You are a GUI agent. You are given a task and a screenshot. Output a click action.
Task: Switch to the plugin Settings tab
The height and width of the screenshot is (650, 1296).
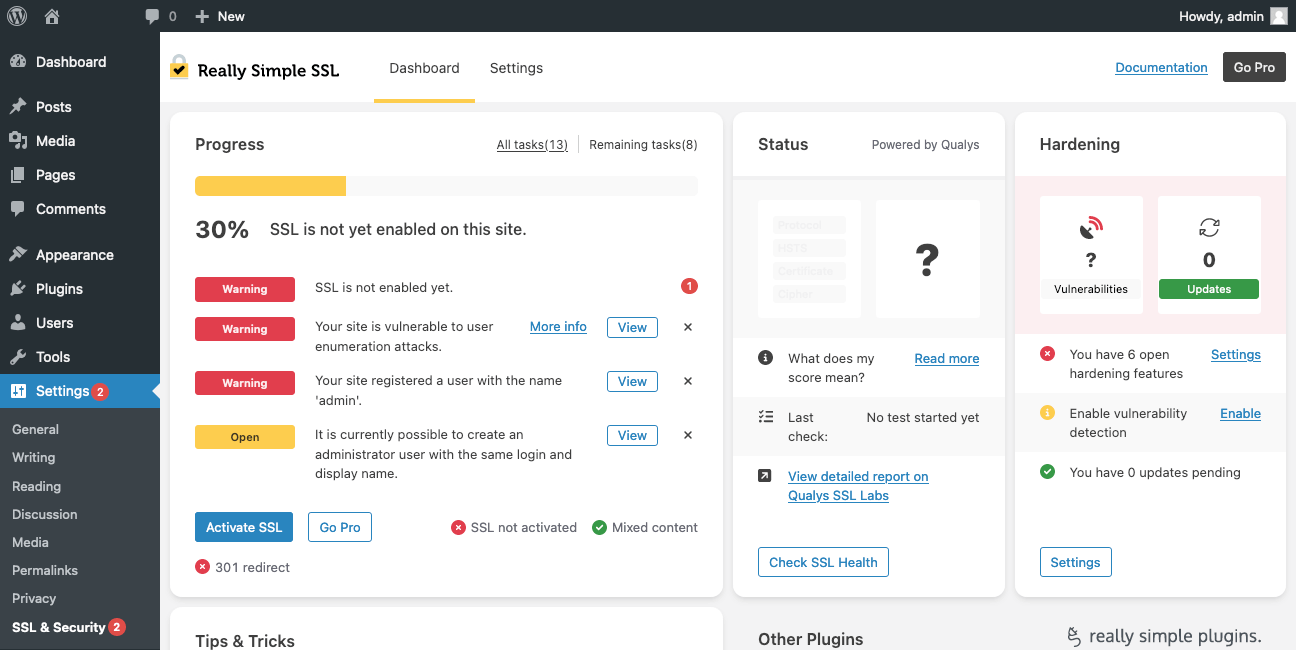[516, 68]
